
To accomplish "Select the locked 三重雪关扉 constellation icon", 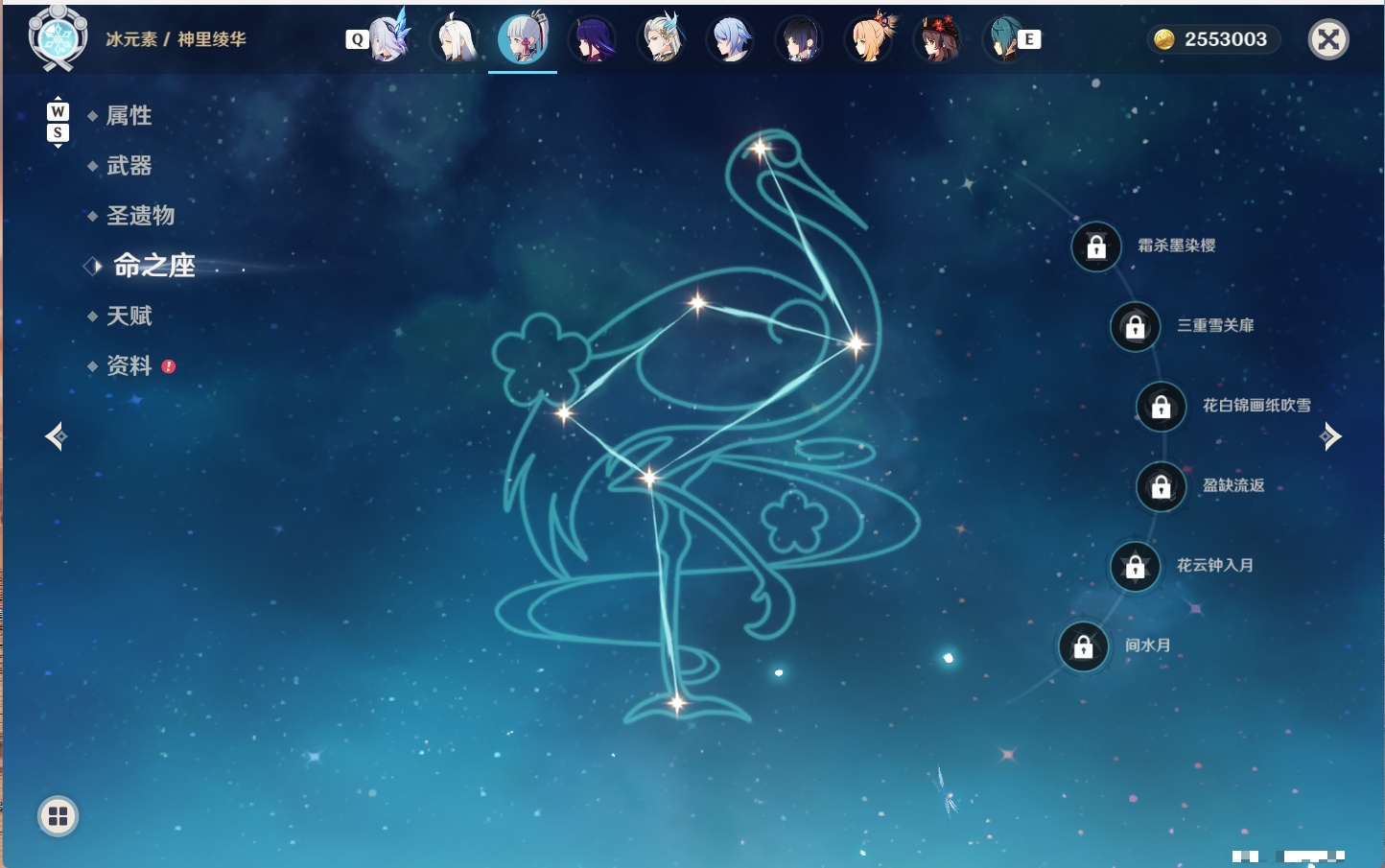I will [x=1136, y=326].
